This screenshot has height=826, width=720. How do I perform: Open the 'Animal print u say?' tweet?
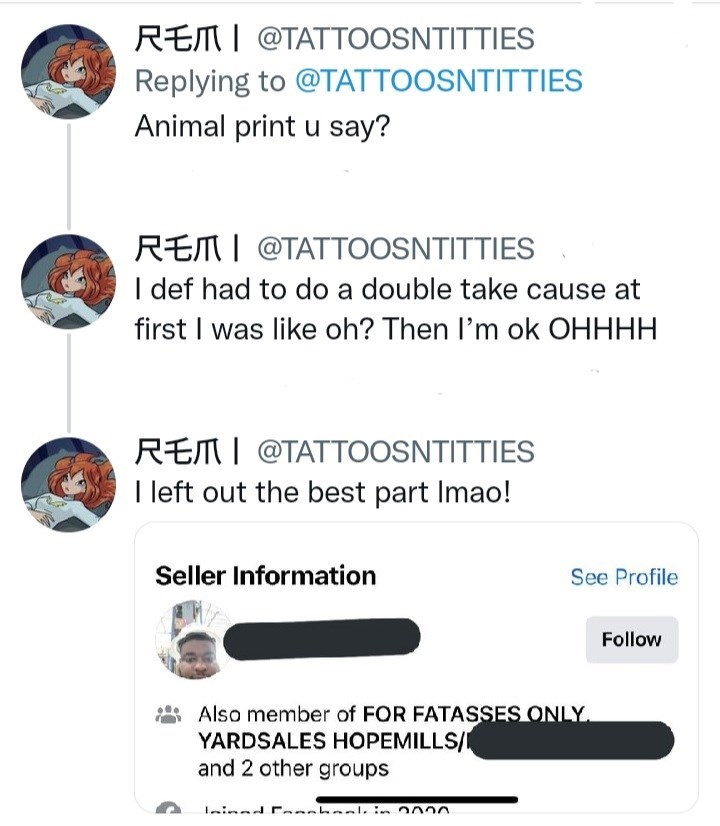(x=262, y=127)
